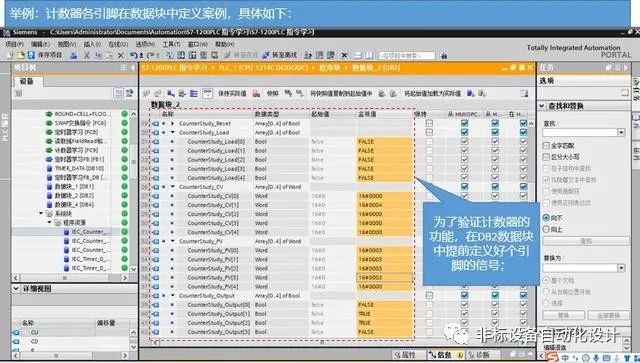Select the 向下 search direction radio
Viewport: 640px width, 363px height.
pyautogui.click(x=546, y=218)
